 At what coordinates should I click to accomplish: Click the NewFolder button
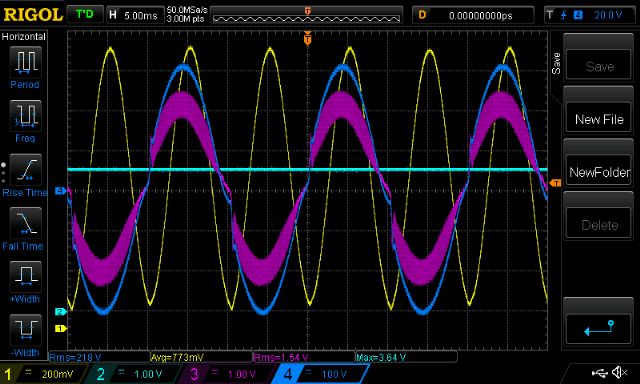click(x=599, y=172)
